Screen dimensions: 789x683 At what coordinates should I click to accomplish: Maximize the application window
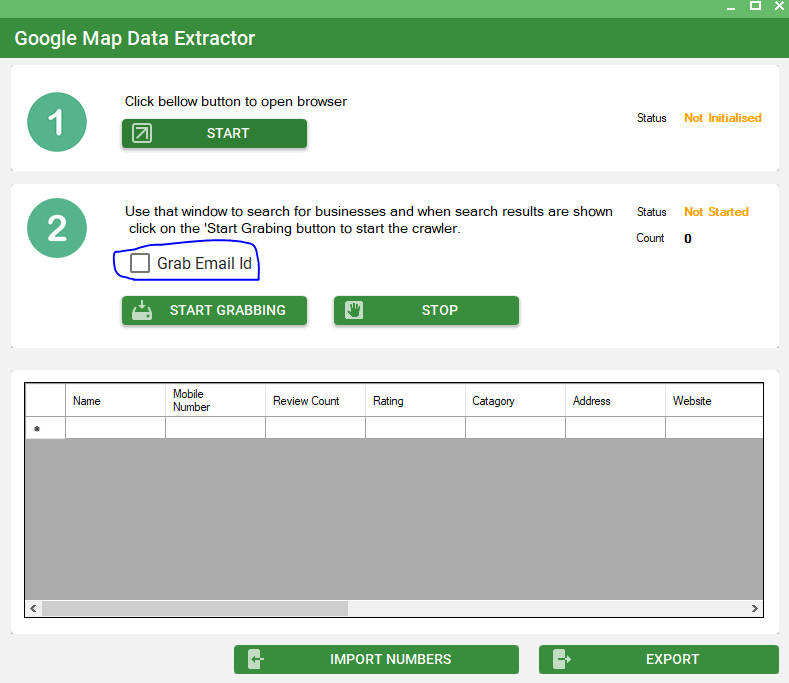coord(755,6)
